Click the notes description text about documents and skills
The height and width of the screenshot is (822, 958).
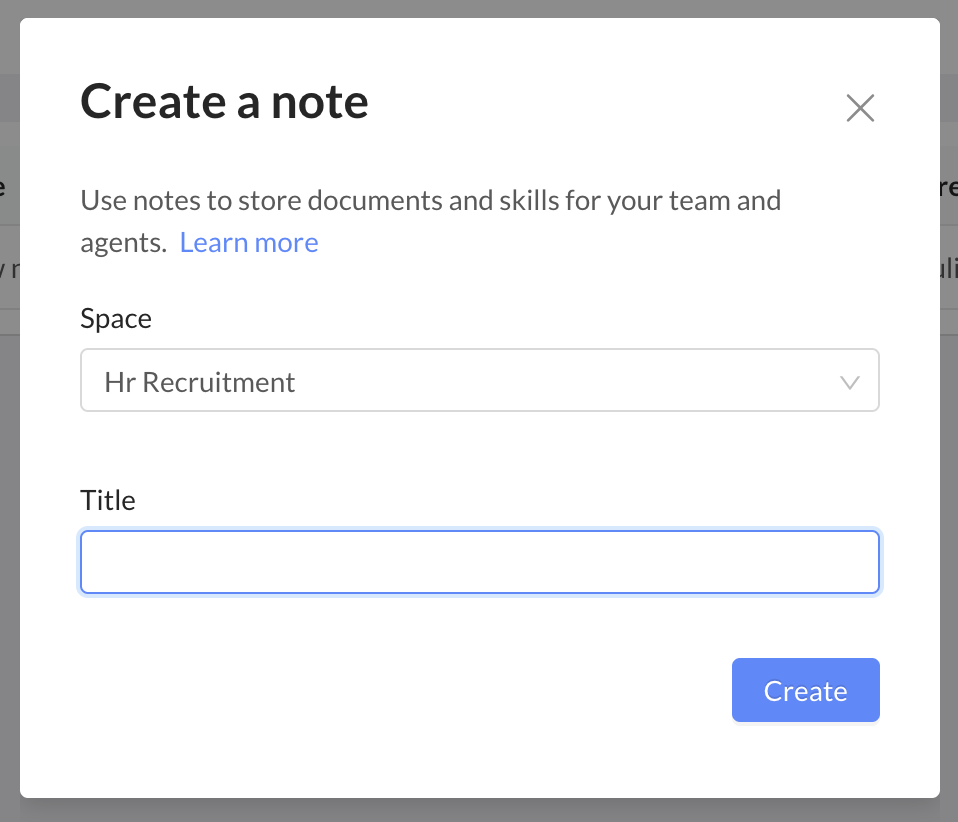click(x=431, y=221)
